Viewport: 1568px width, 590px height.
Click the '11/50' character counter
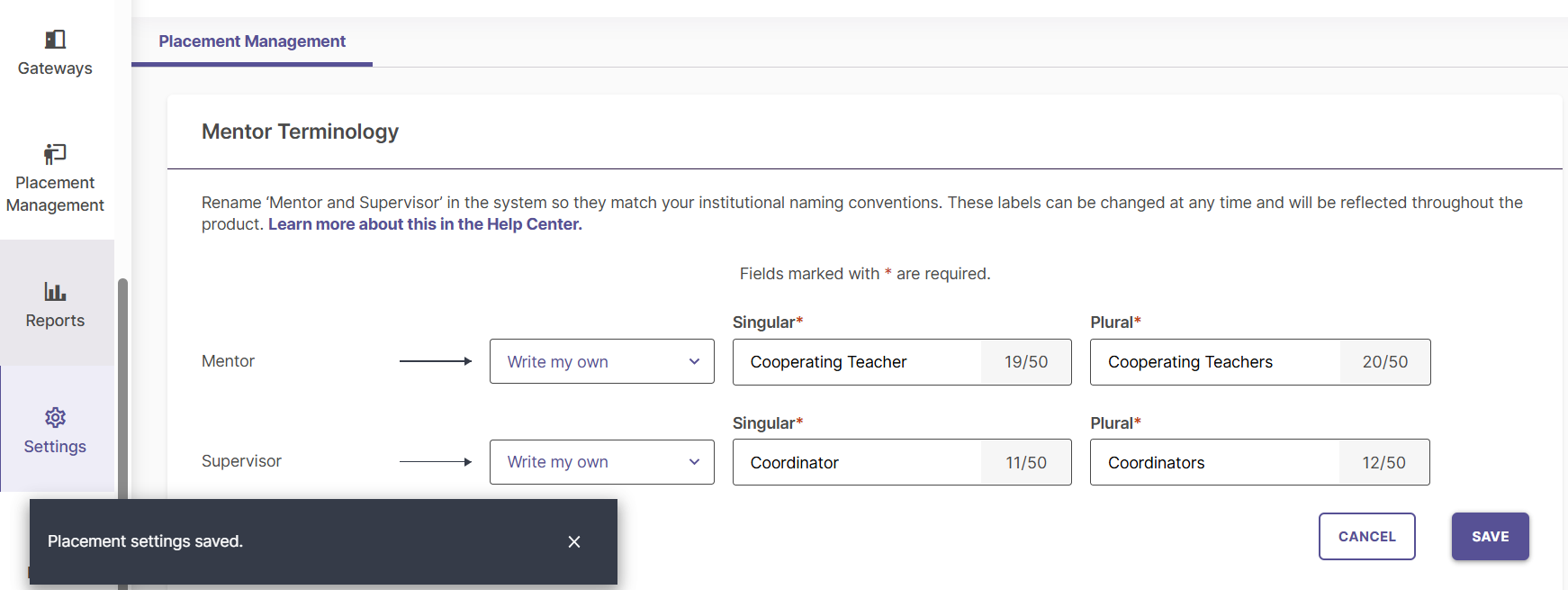pyautogui.click(x=1026, y=462)
